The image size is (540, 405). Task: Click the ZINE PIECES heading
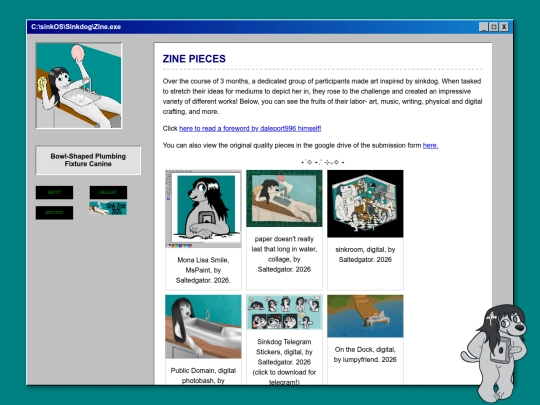click(x=194, y=59)
